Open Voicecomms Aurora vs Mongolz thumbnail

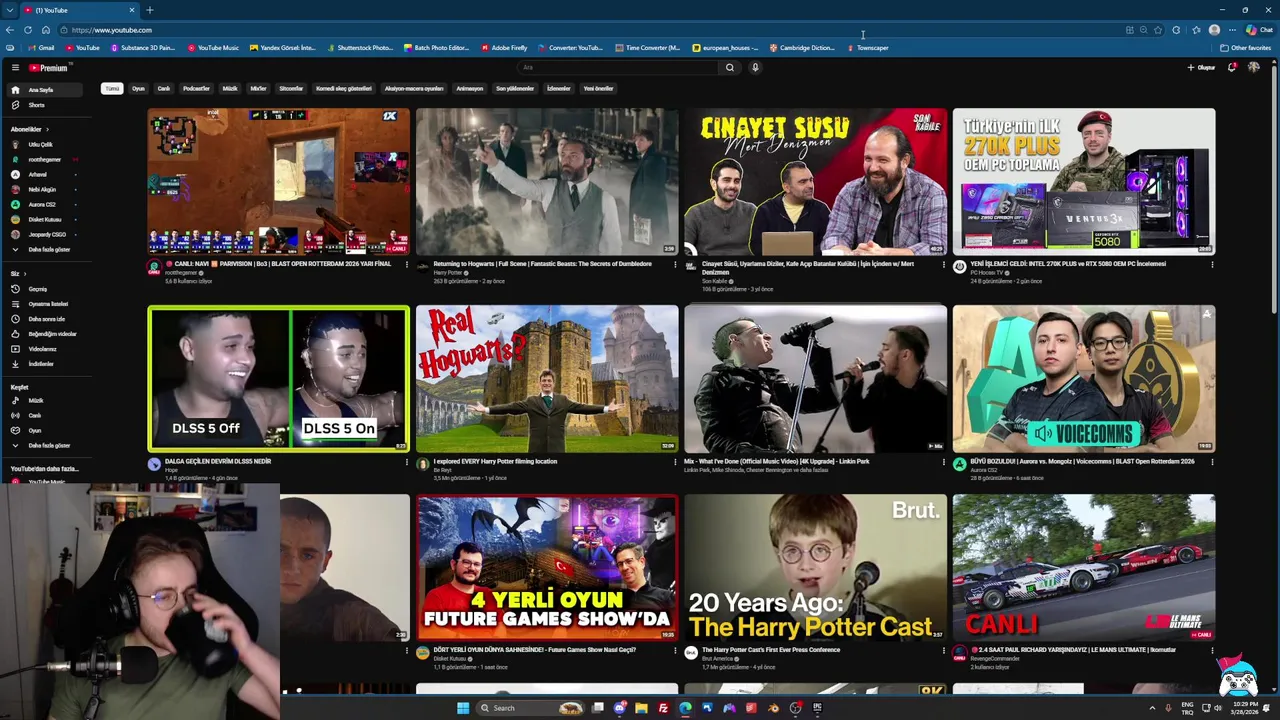coord(1084,378)
